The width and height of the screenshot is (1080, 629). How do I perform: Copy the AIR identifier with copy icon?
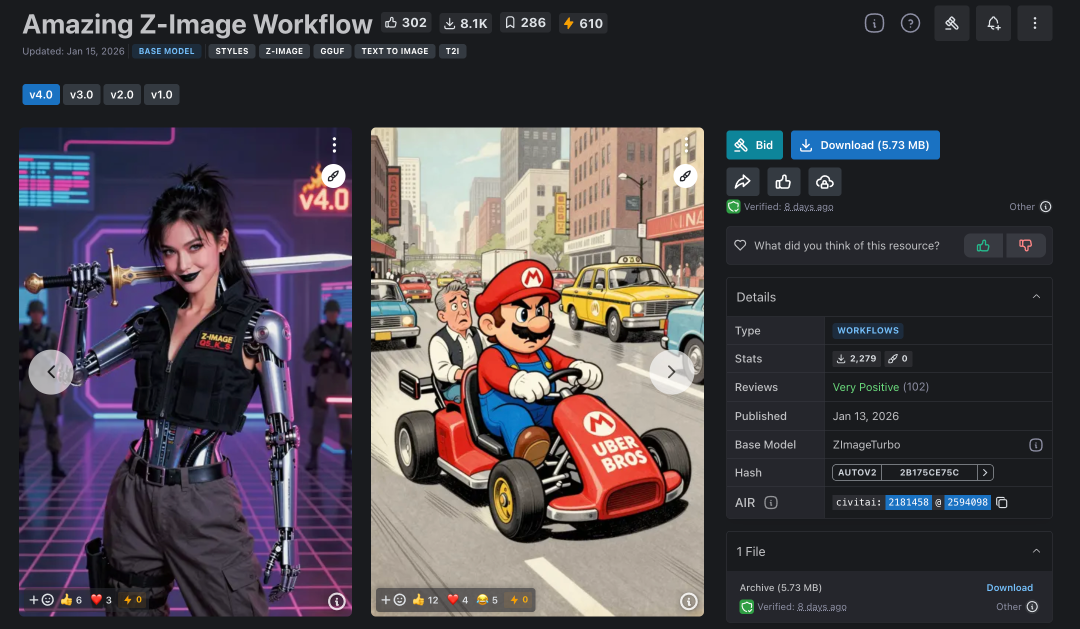pyautogui.click(x=1001, y=503)
